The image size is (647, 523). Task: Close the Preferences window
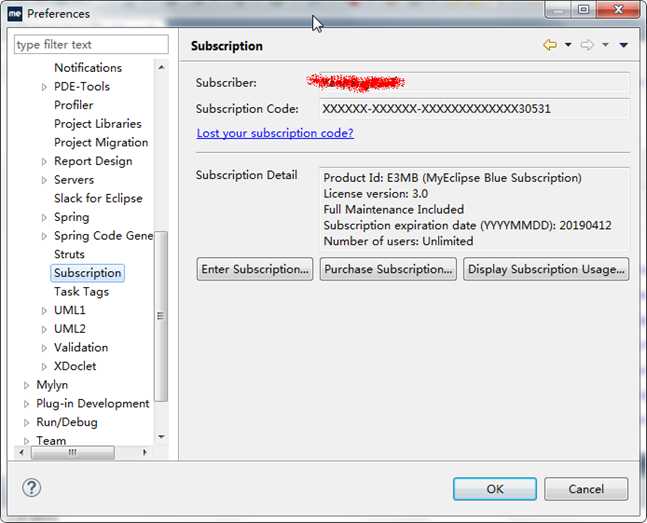click(x=618, y=9)
